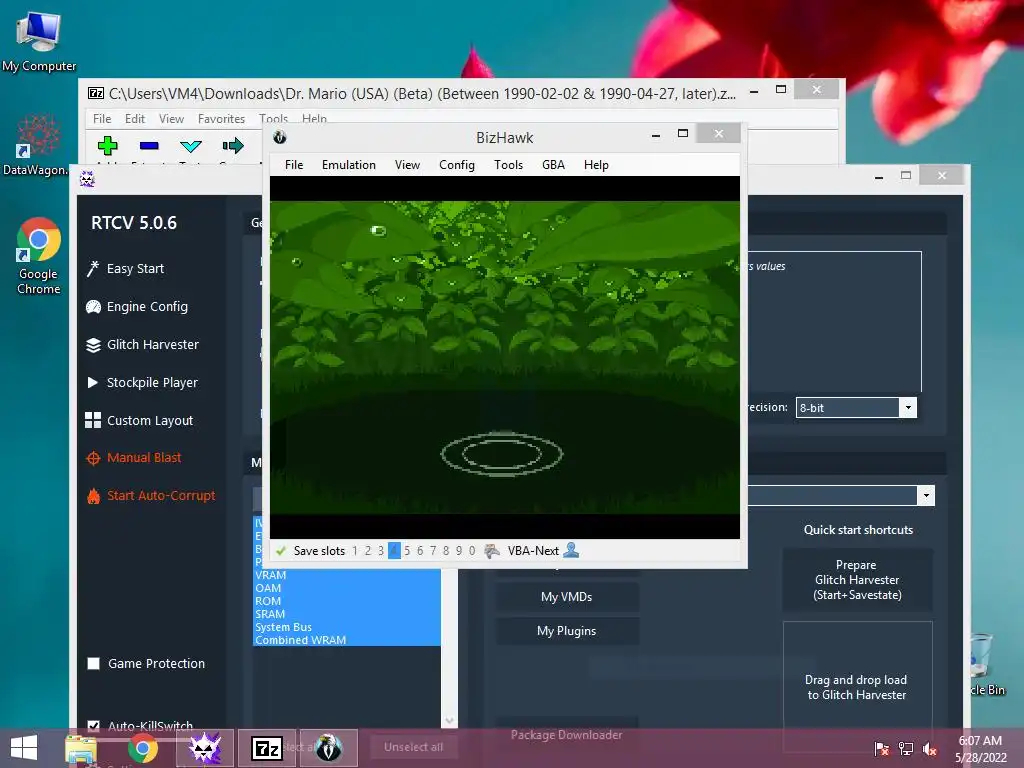The height and width of the screenshot is (768, 1024).
Task: Open Google Chrome from the taskbar
Action: pyautogui.click(x=142, y=748)
